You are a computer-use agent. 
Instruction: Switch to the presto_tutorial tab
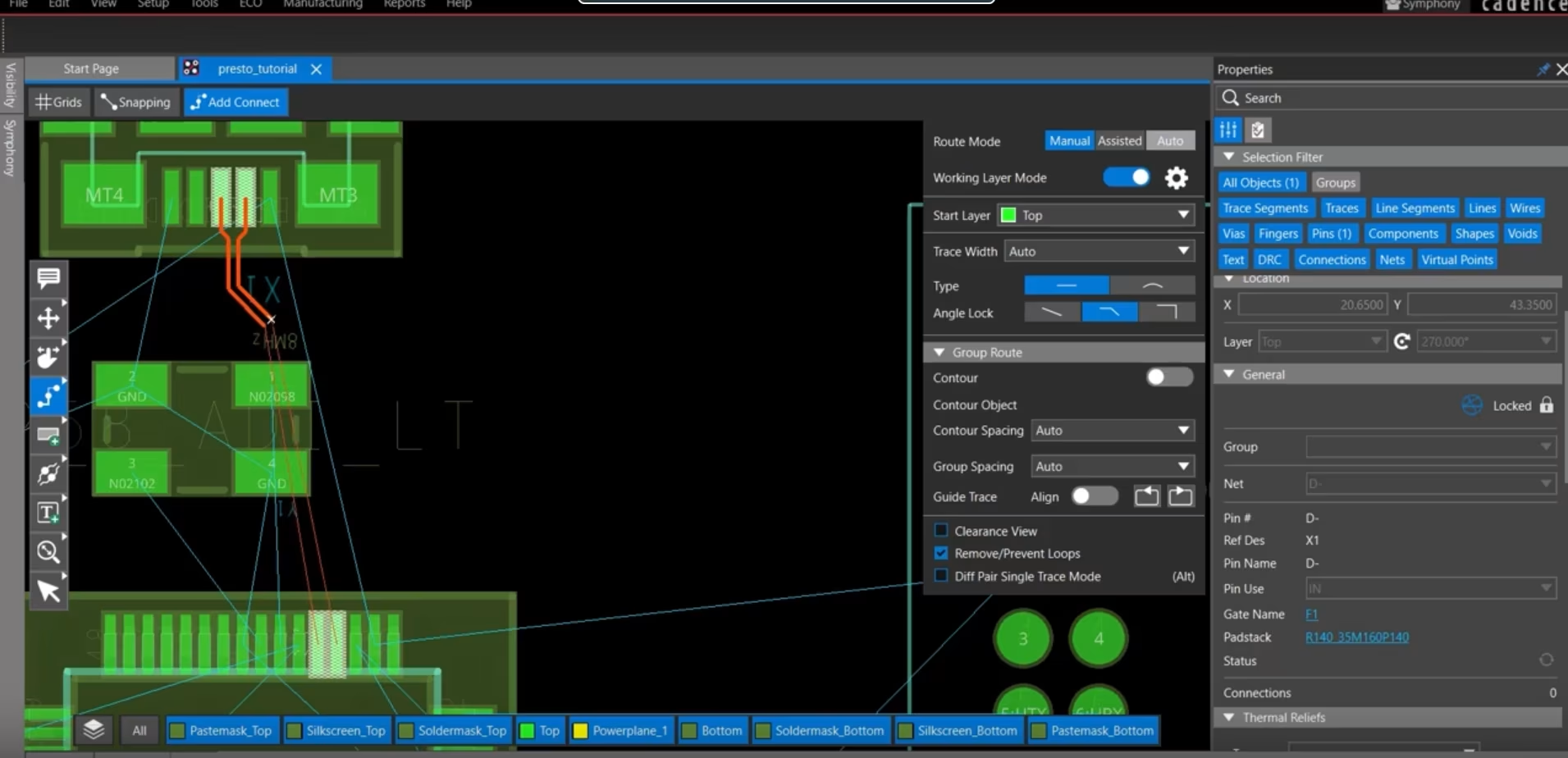pyautogui.click(x=257, y=69)
